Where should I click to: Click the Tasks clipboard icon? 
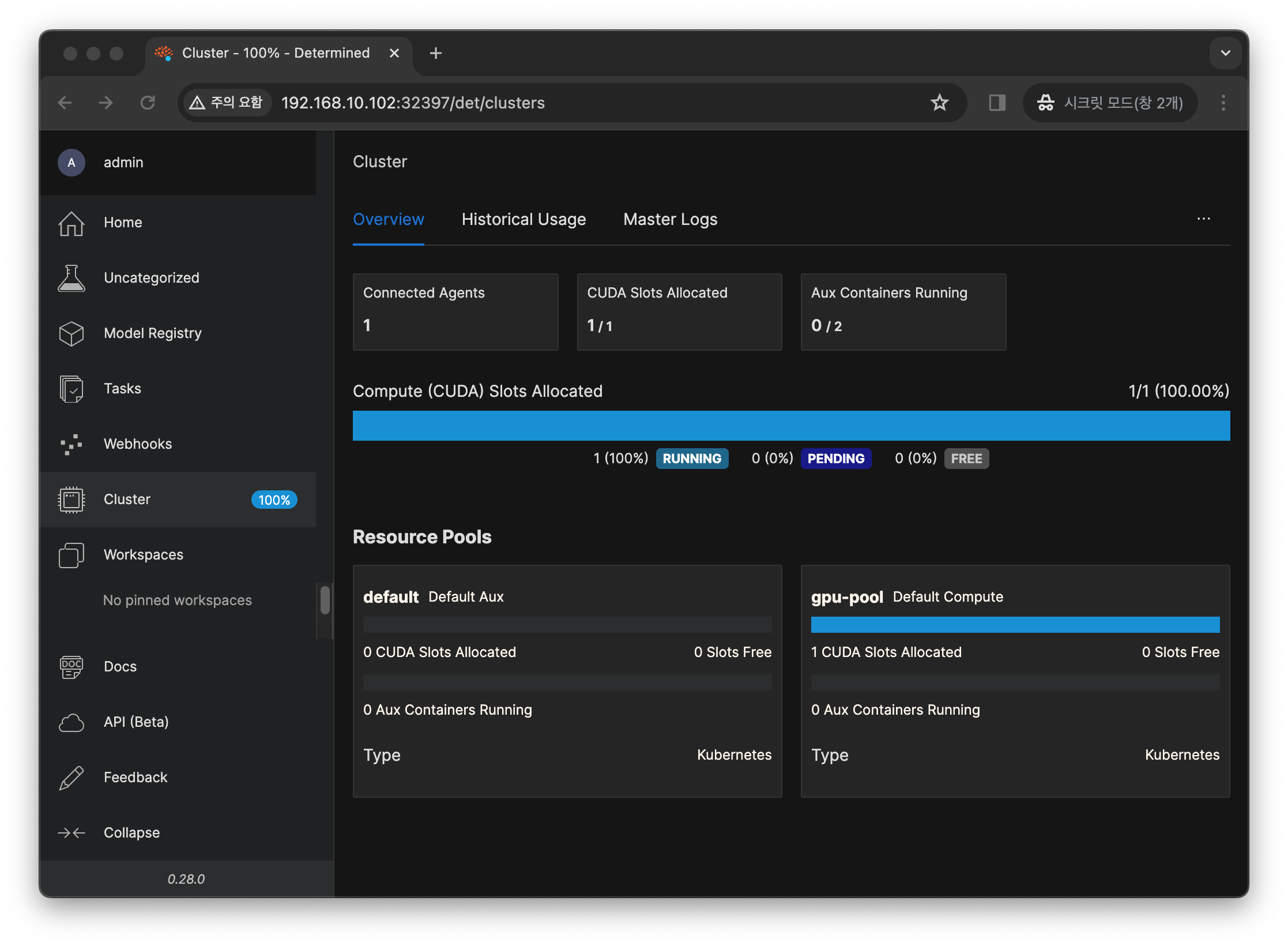click(x=71, y=389)
